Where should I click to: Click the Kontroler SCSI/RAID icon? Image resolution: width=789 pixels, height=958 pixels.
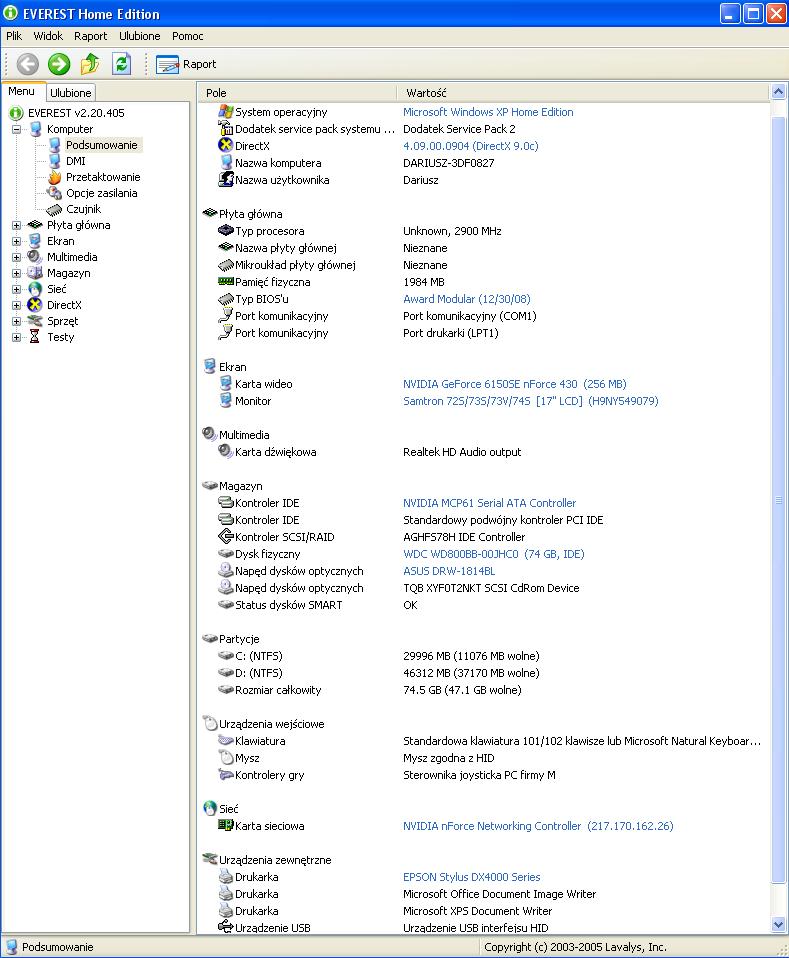(x=226, y=536)
